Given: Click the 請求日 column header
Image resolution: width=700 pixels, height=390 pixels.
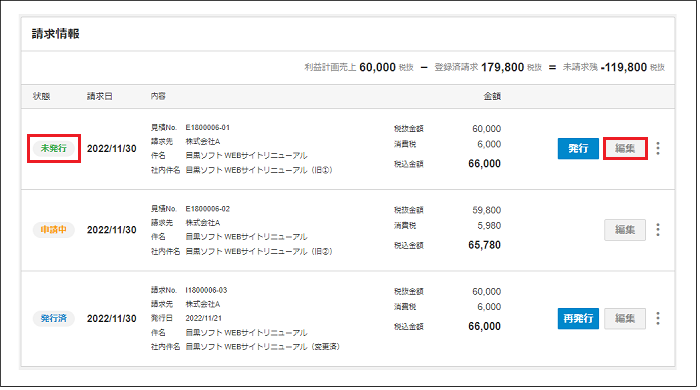Looking at the screenshot, I should [x=100, y=96].
